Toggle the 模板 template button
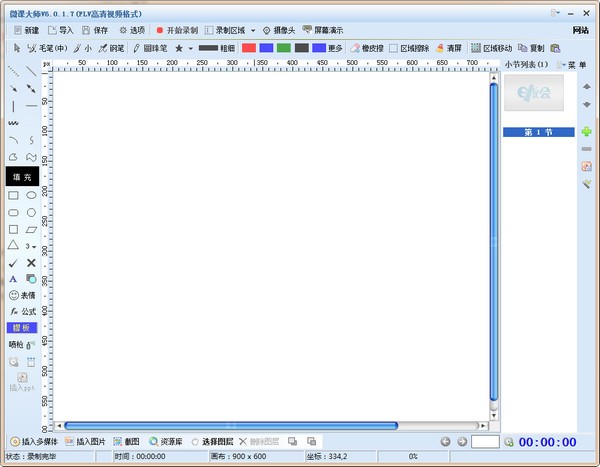The height and width of the screenshot is (467, 600). click(x=22, y=328)
